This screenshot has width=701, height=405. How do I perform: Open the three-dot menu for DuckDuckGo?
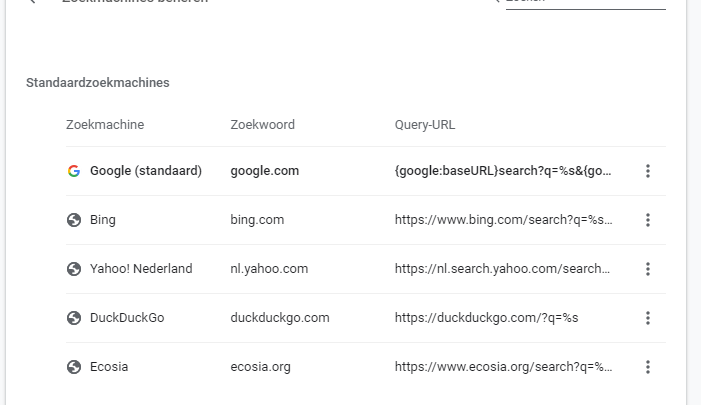point(647,318)
